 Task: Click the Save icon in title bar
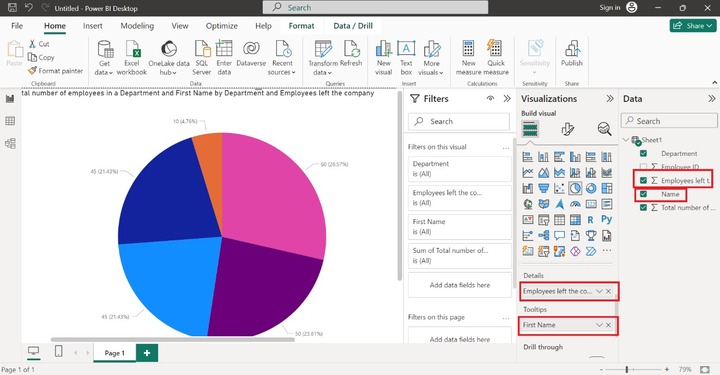12,7
